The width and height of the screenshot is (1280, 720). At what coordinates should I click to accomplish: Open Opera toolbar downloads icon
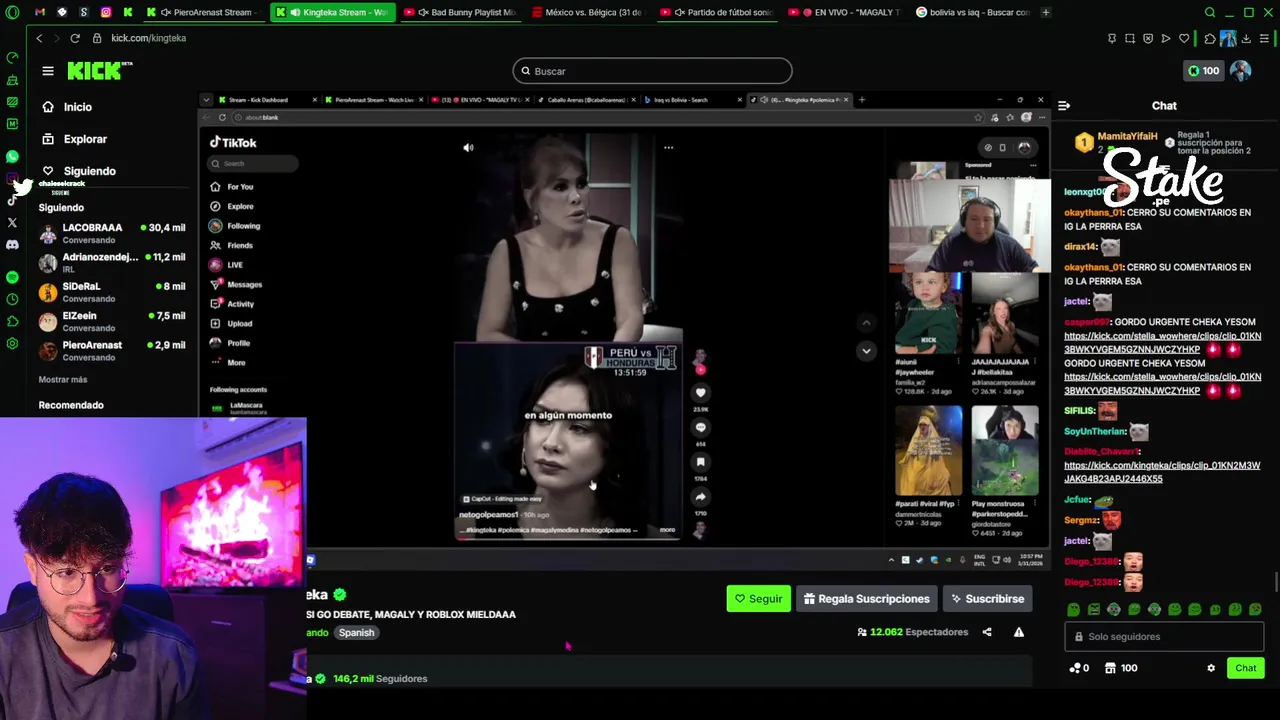[1246, 38]
